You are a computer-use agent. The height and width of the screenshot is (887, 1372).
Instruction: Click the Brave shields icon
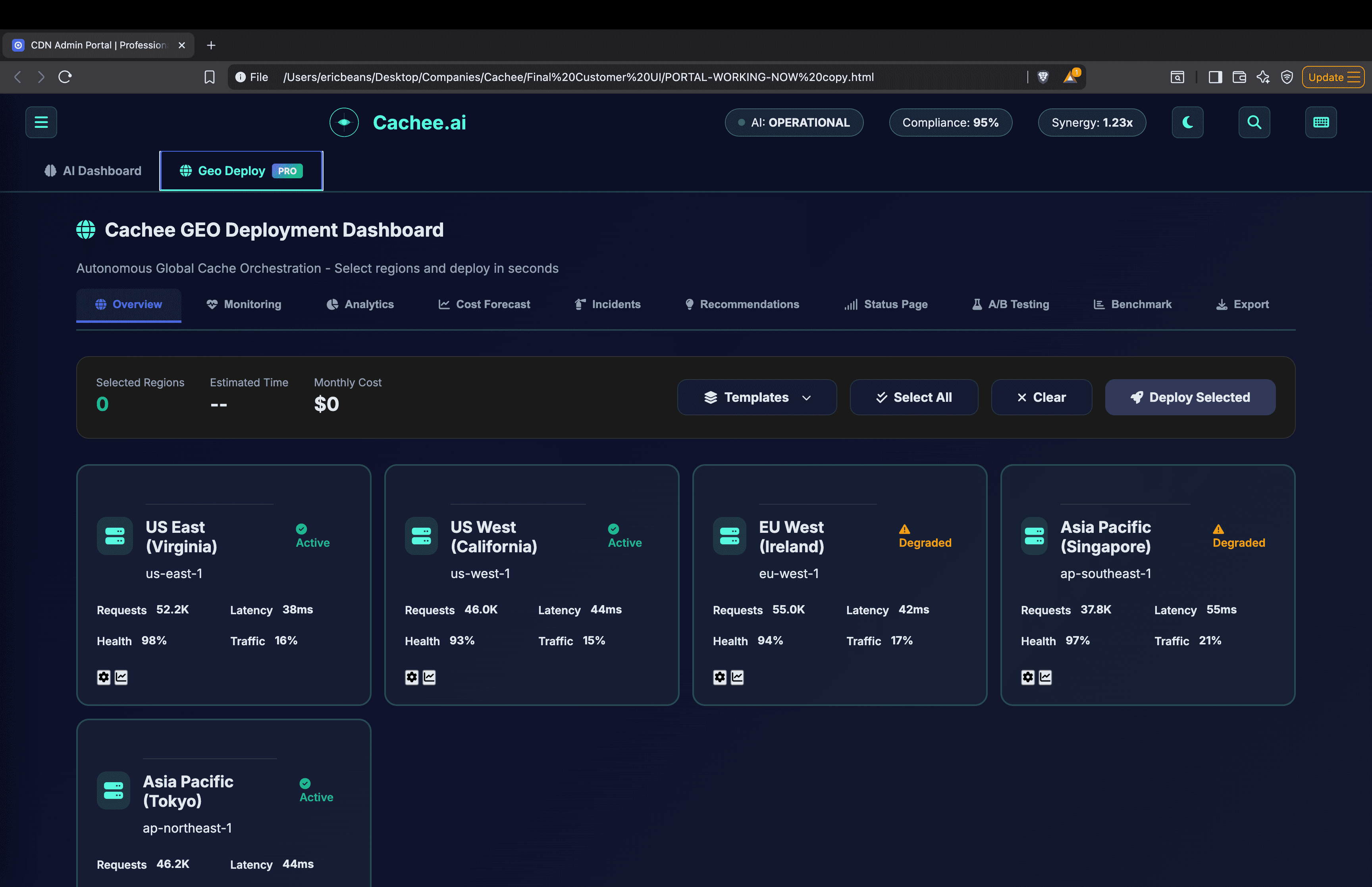(1042, 77)
